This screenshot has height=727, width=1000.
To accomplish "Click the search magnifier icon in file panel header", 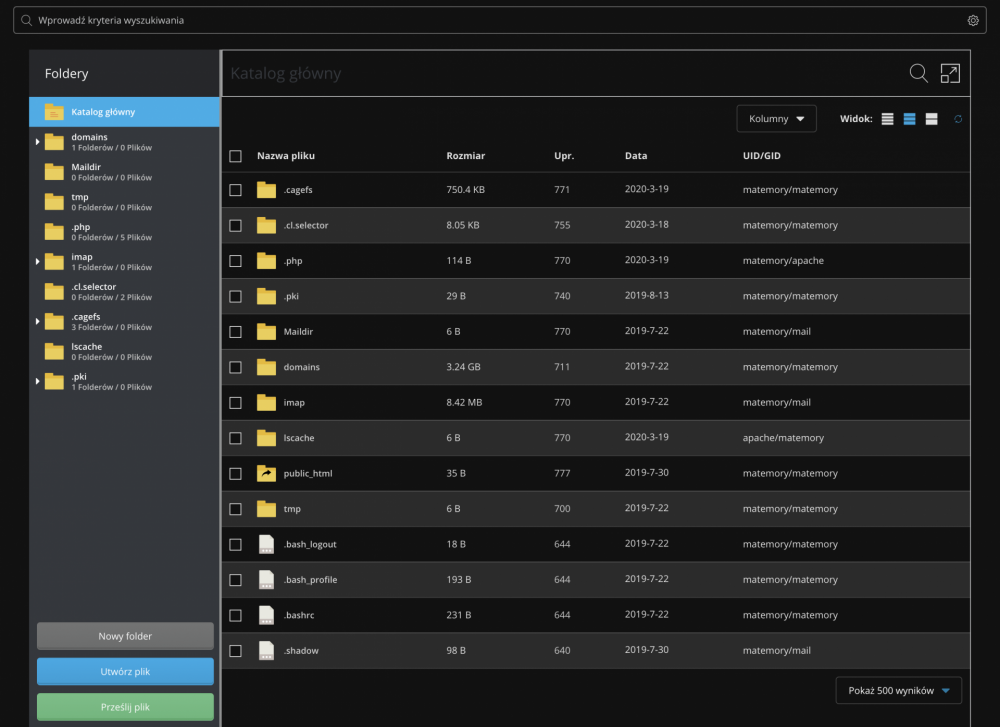I will tap(918, 73).
